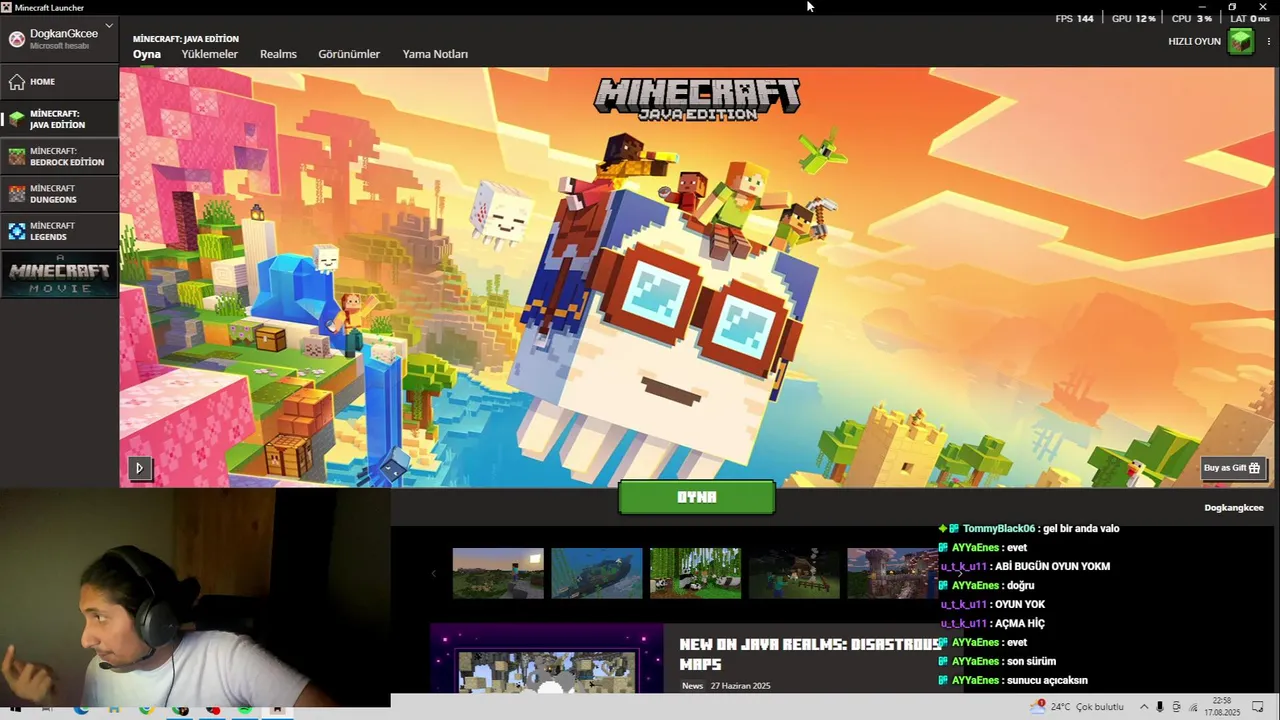Click the left arrow of the screenshot carousel
This screenshot has height=720, width=1280.
434,573
